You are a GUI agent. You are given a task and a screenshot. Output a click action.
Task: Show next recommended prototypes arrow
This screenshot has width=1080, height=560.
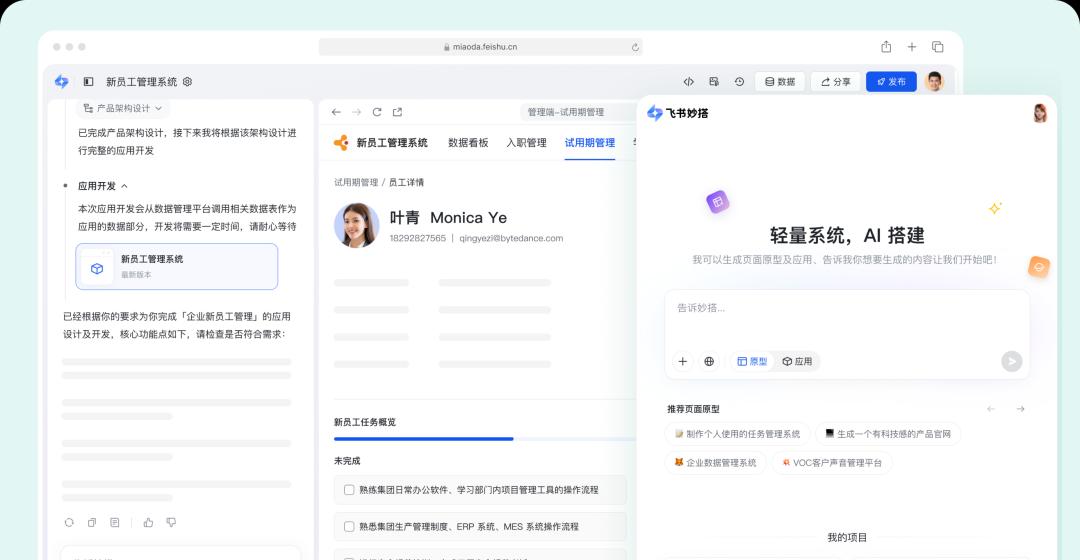click(x=1020, y=409)
